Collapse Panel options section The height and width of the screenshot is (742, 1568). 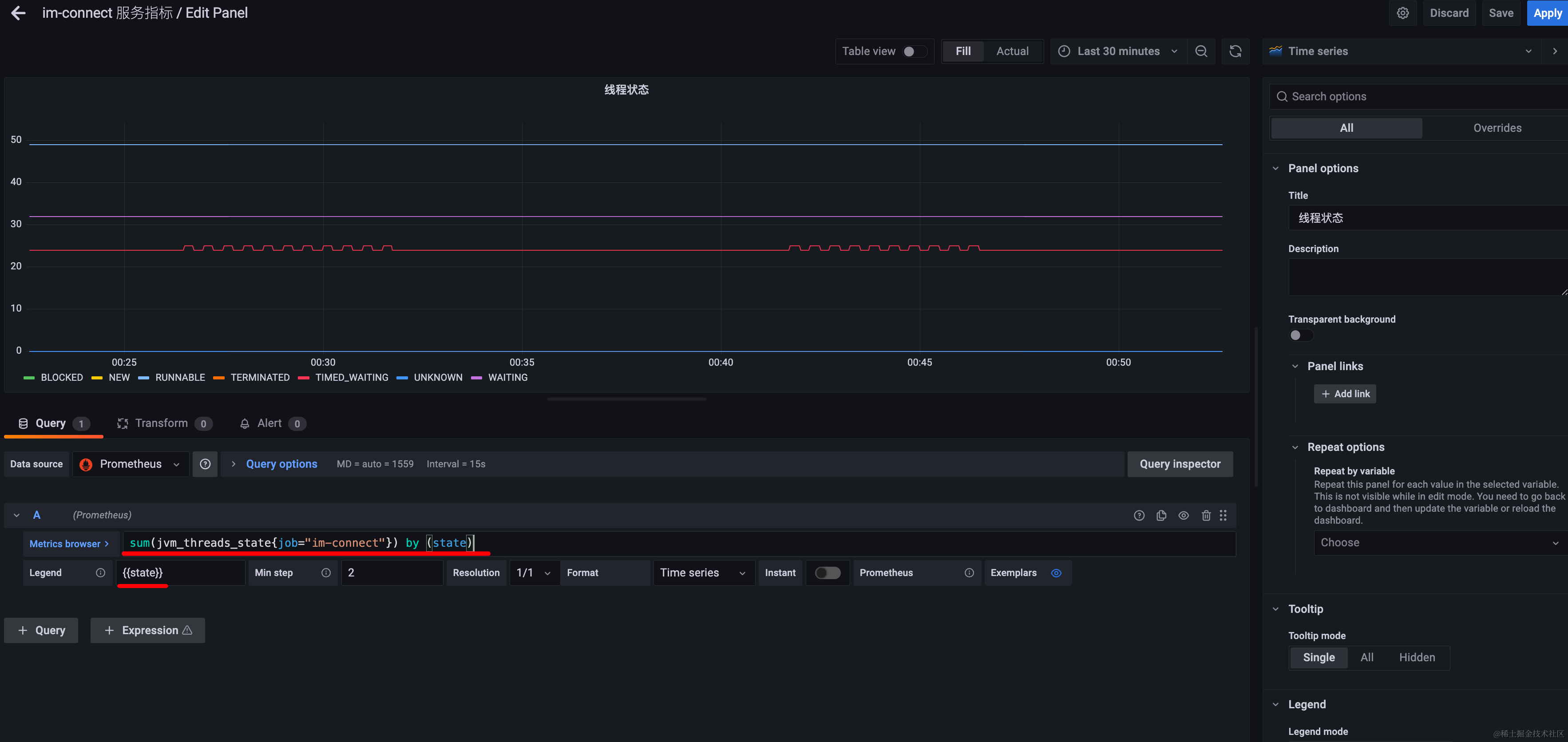tap(1276, 169)
